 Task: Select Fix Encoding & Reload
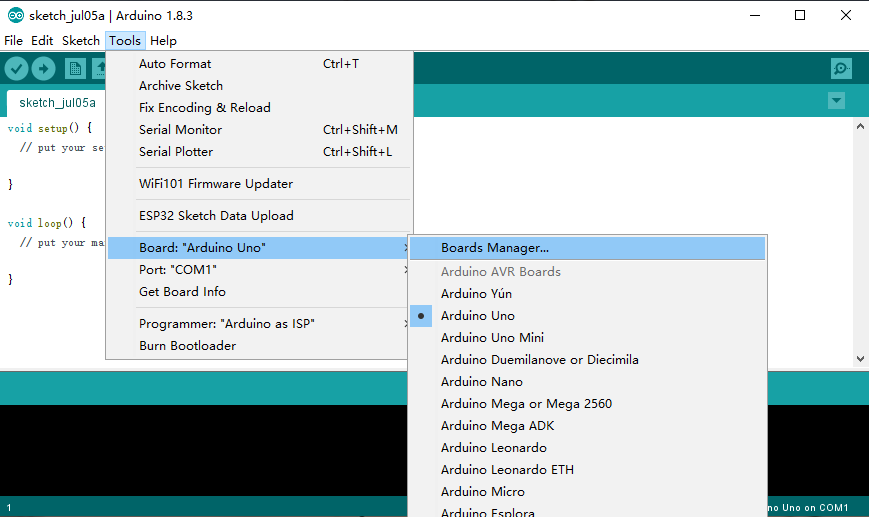(259, 108)
